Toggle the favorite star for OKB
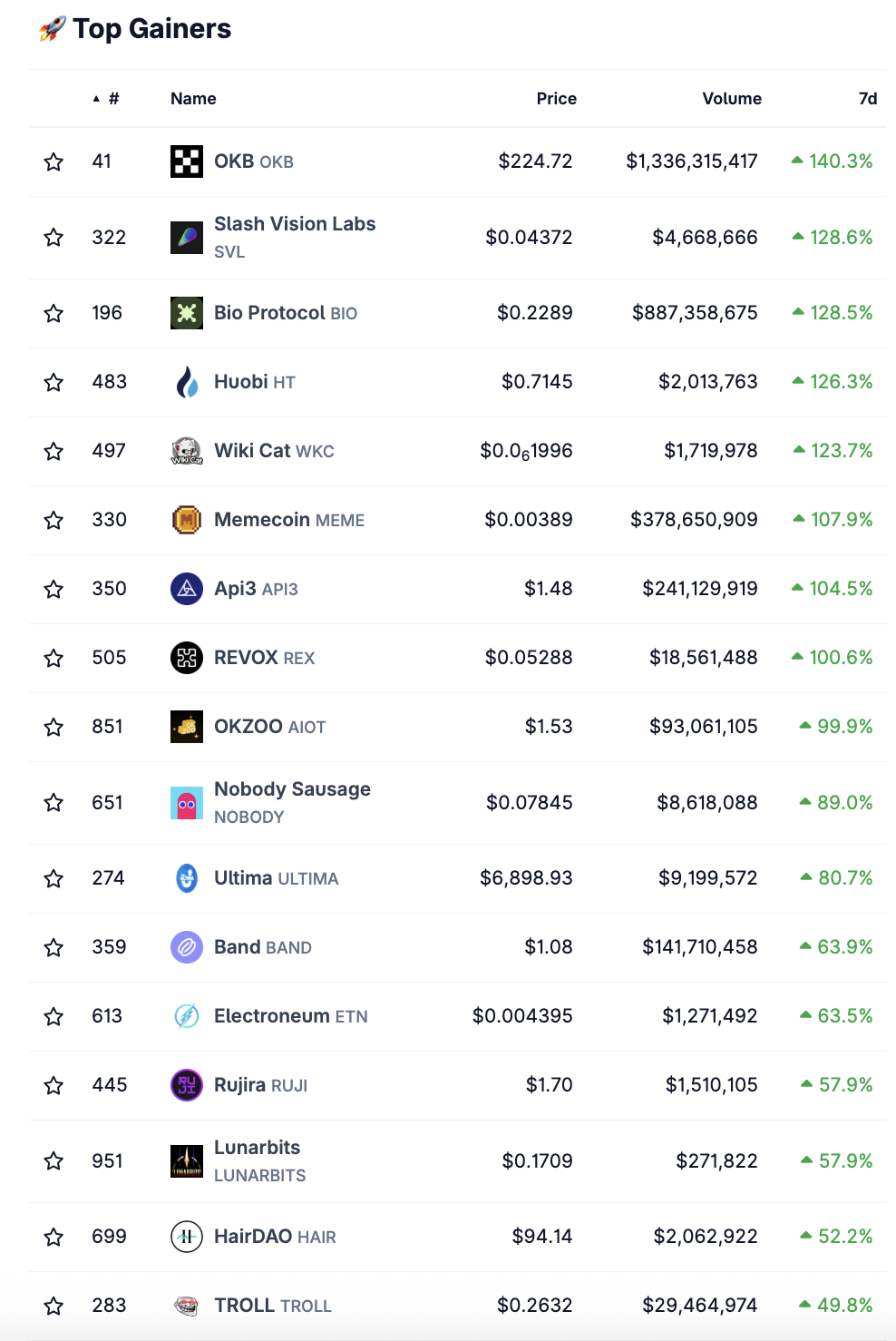 pyautogui.click(x=54, y=162)
